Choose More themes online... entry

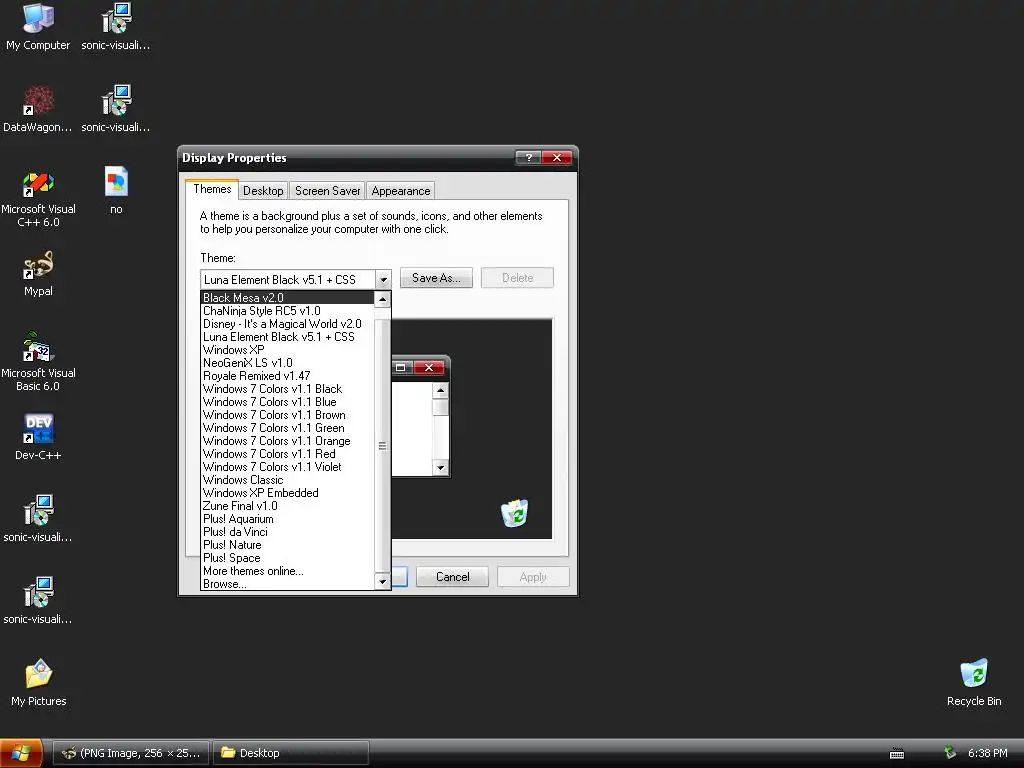click(287, 571)
